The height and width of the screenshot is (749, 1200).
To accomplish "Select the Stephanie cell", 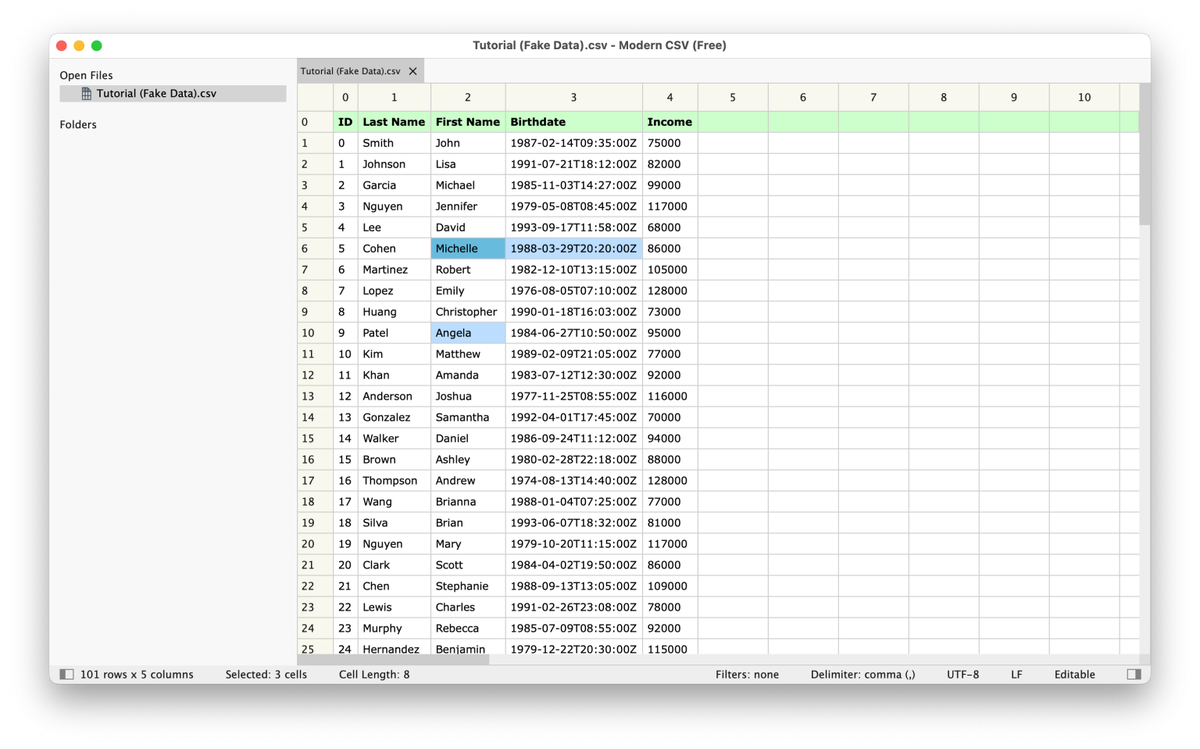I will coord(468,586).
